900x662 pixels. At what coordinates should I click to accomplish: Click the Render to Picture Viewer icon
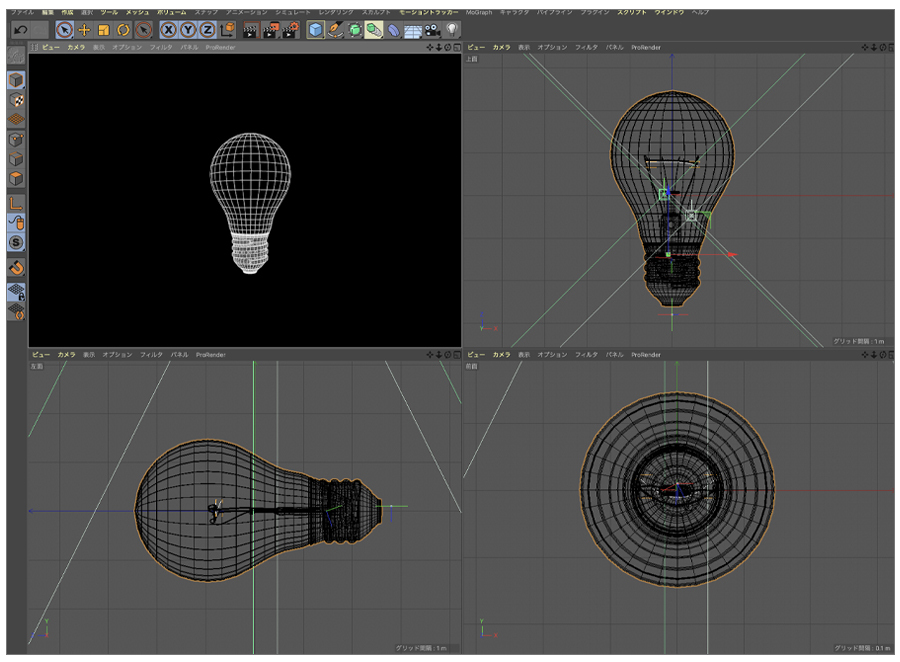point(271,30)
